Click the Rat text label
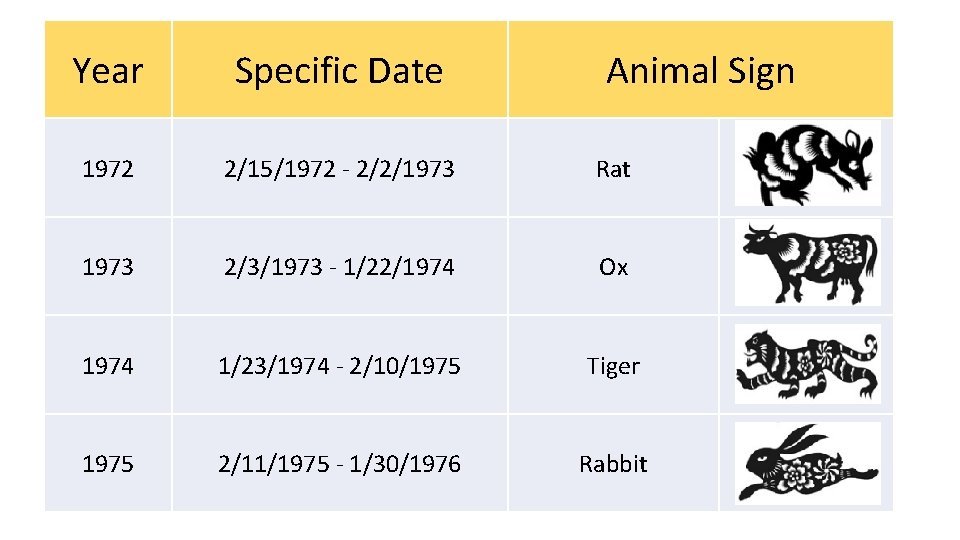The width and height of the screenshot is (960, 540). [613, 169]
